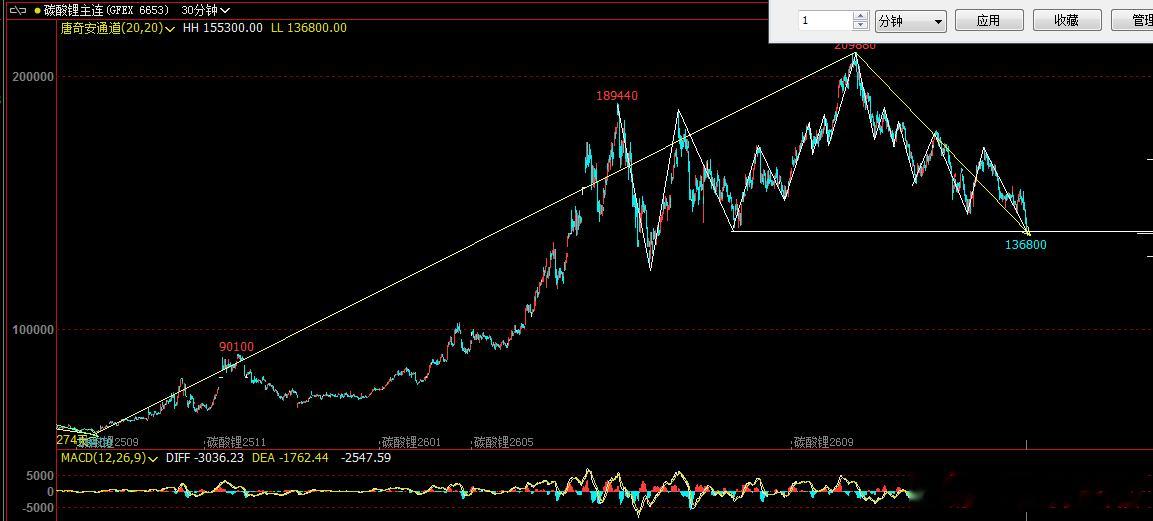Open the 分钟 unit combo box
This screenshot has height=521, width=1153.
click(x=910, y=21)
